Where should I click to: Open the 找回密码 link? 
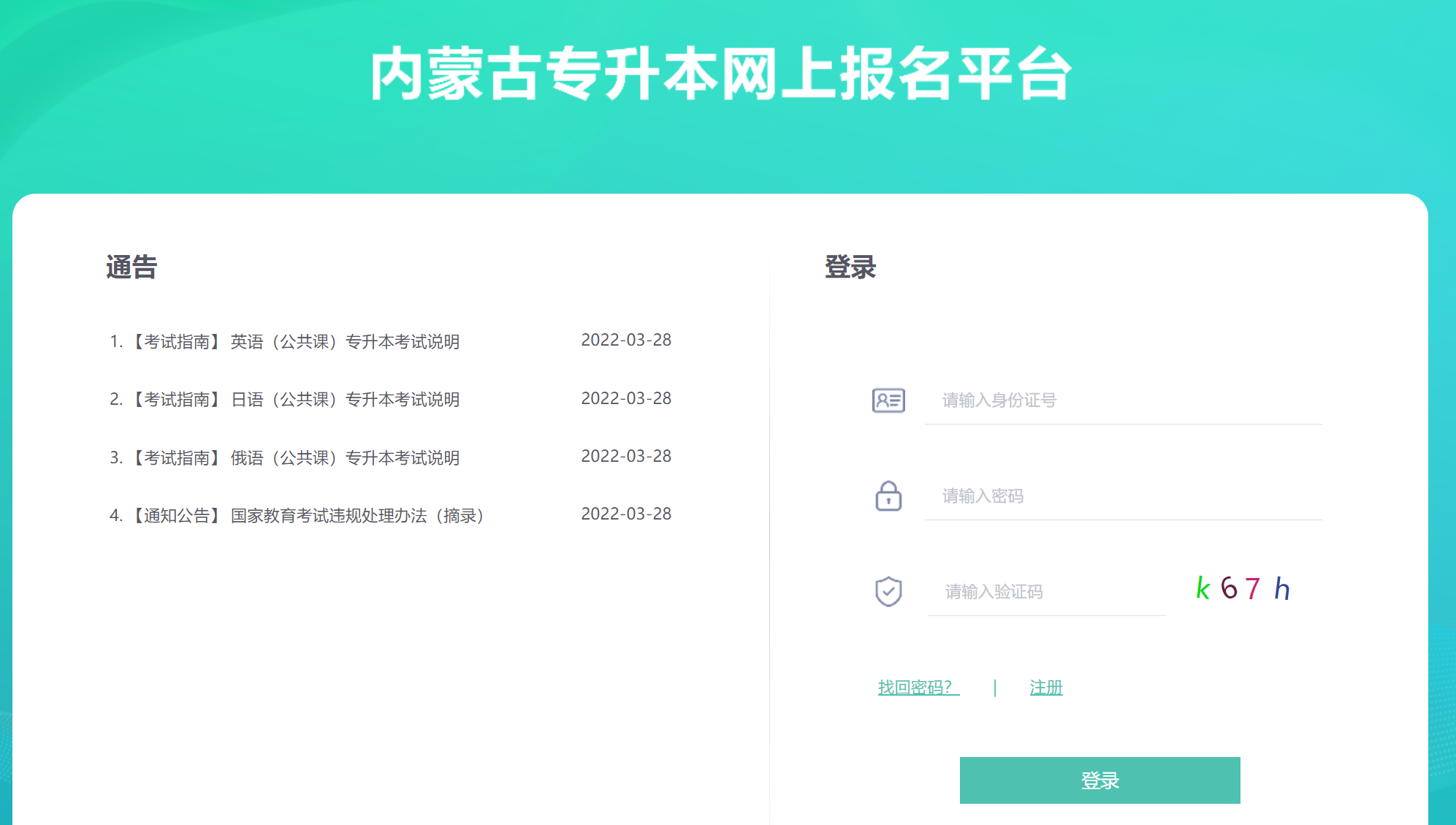[x=918, y=688]
